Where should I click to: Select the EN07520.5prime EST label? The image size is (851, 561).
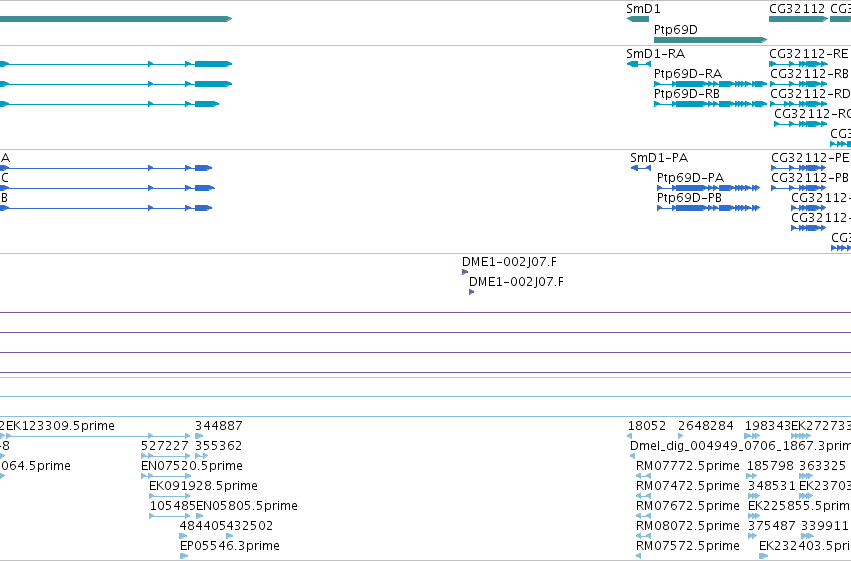click(192, 466)
